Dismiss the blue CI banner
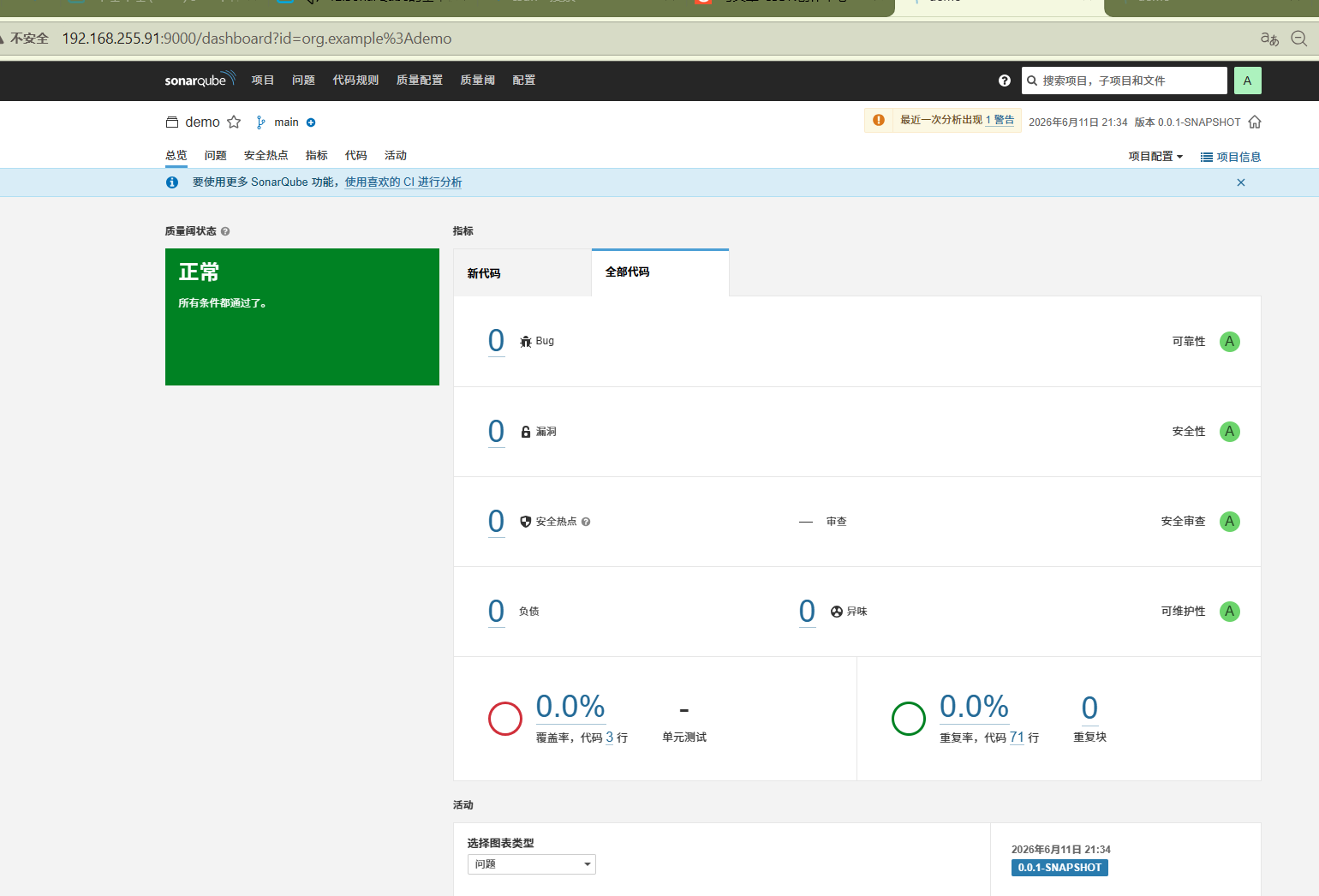 [1241, 182]
